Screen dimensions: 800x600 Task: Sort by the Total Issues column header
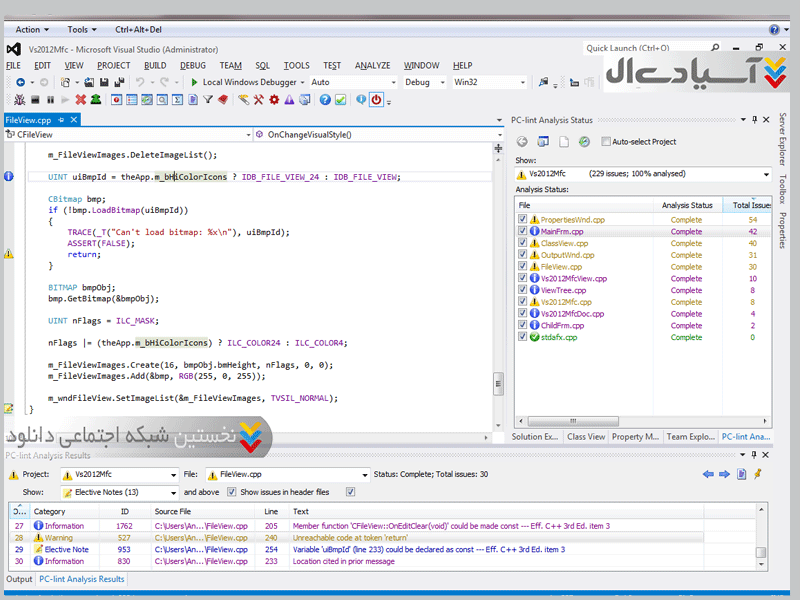(x=750, y=205)
